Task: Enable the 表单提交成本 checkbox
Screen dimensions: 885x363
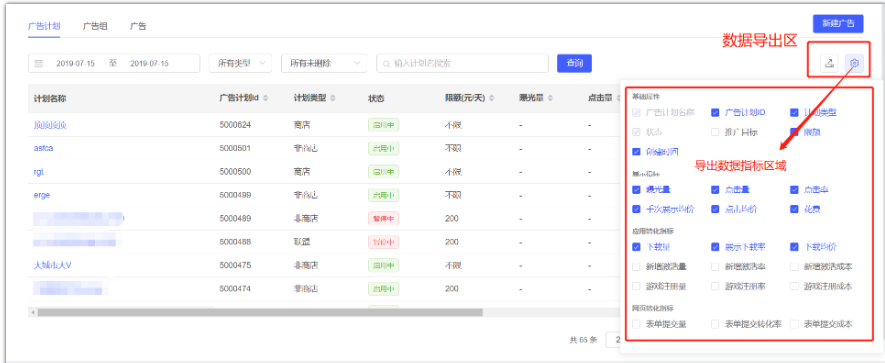Action: pos(794,324)
